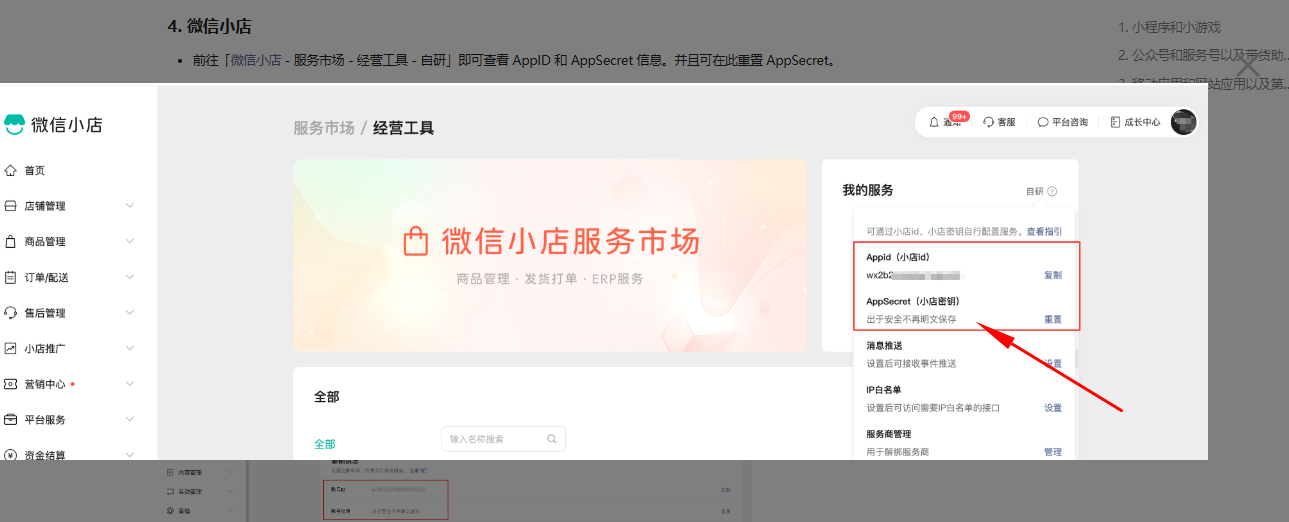Click 设置 for IP白名单
The width and height of the screenshot is (1289, 522).
[1053, 408]
